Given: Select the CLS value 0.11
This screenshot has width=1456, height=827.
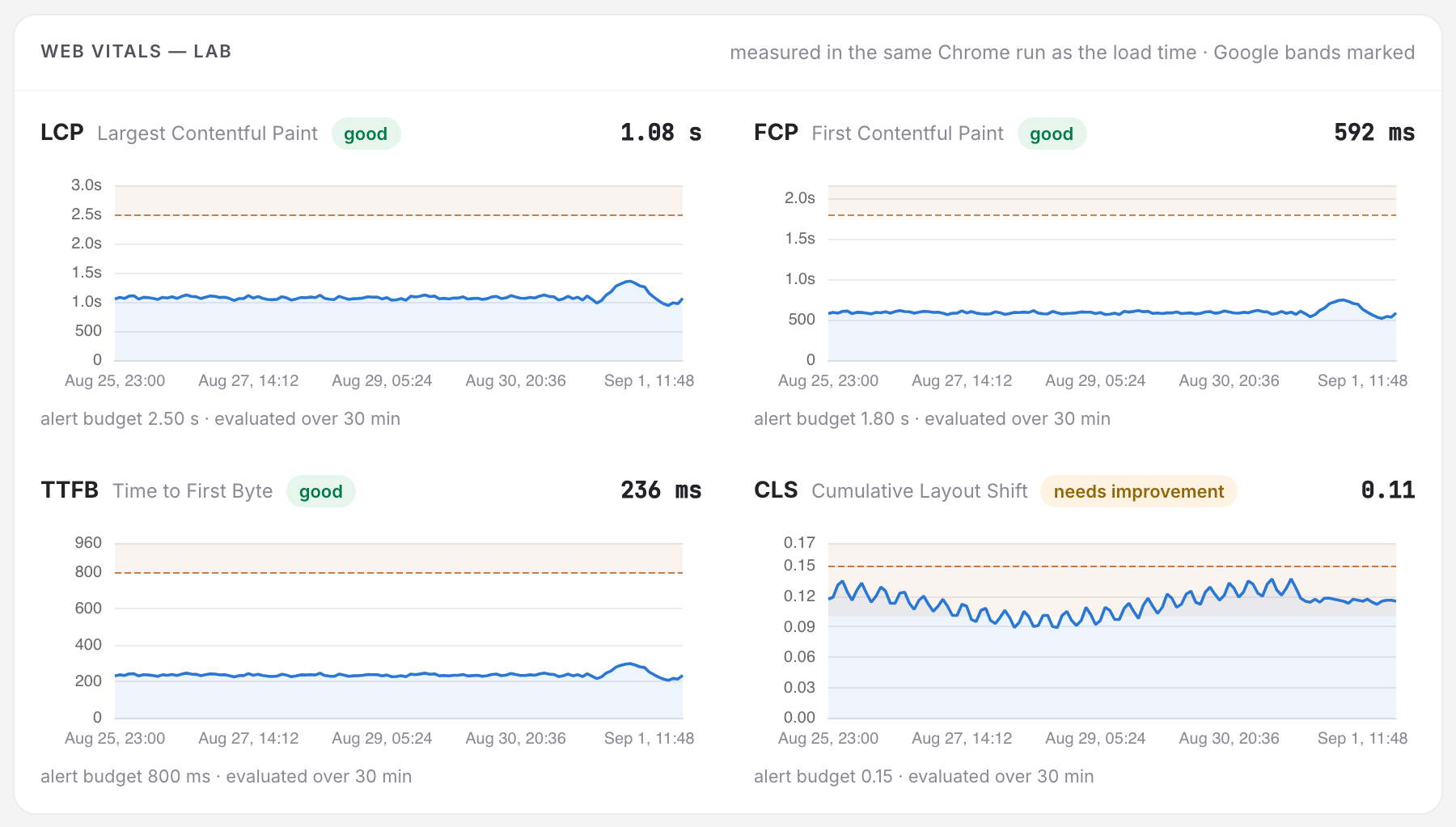Looking at the screenshot, I should [x=1388, y=490].
